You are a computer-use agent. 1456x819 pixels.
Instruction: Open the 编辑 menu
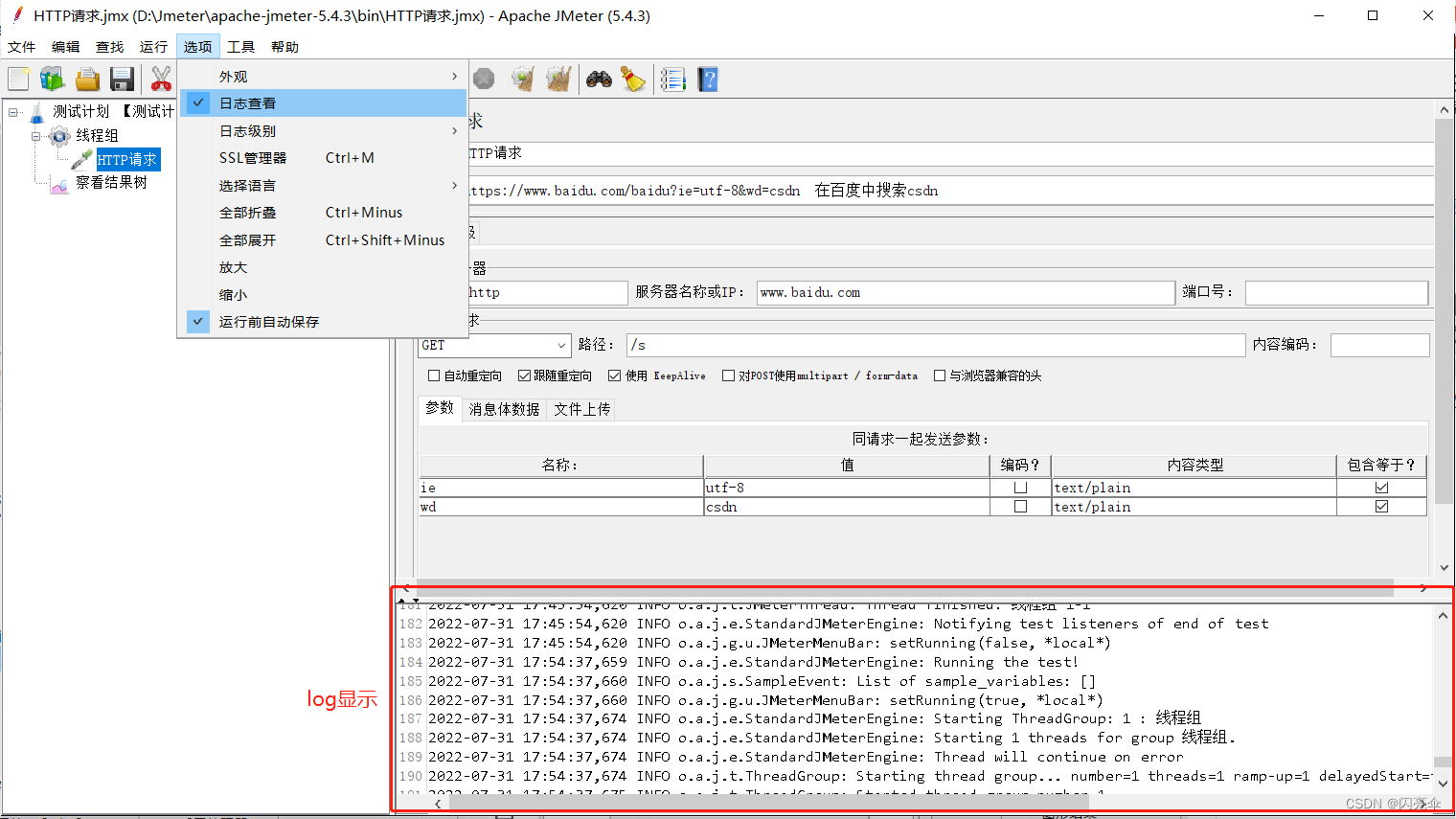click(x=65, y=46)
